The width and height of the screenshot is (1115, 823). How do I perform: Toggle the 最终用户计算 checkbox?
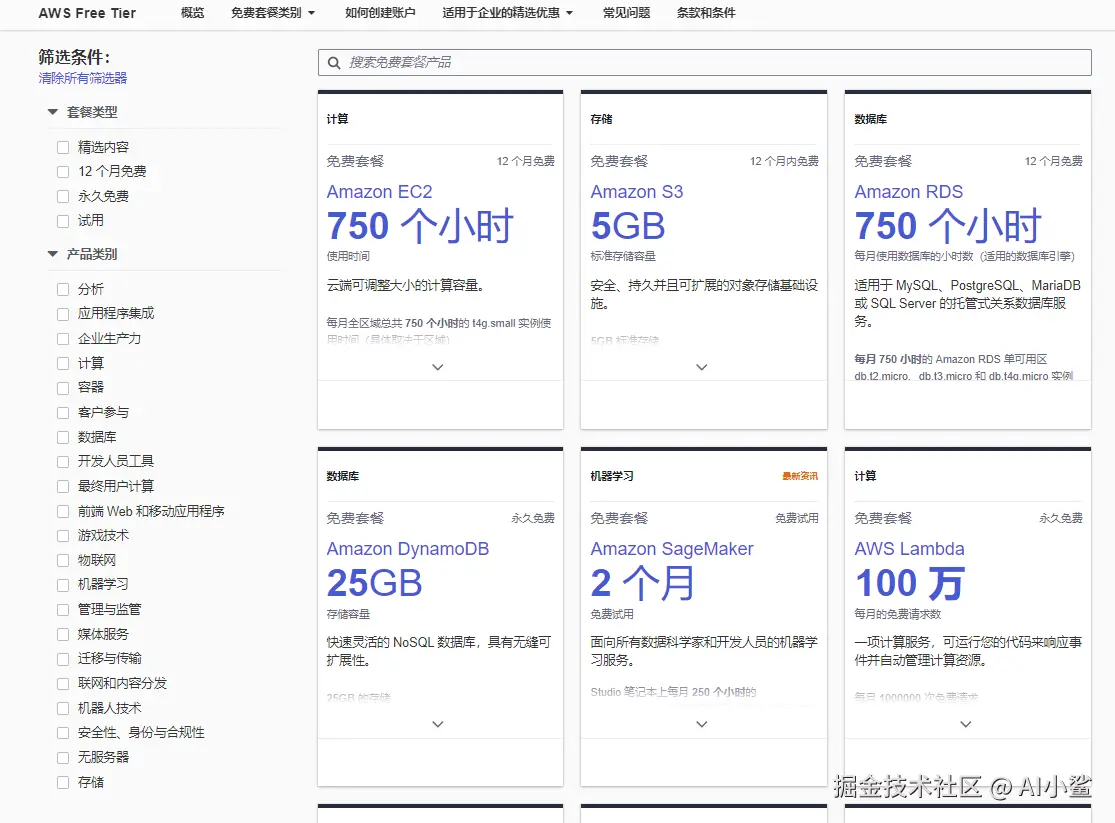coord(63,487)
